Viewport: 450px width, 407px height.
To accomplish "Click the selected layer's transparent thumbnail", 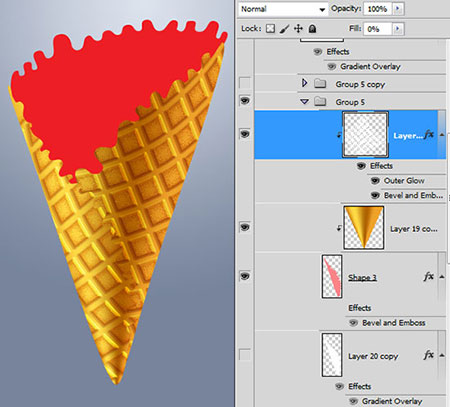I will (365, 134).
